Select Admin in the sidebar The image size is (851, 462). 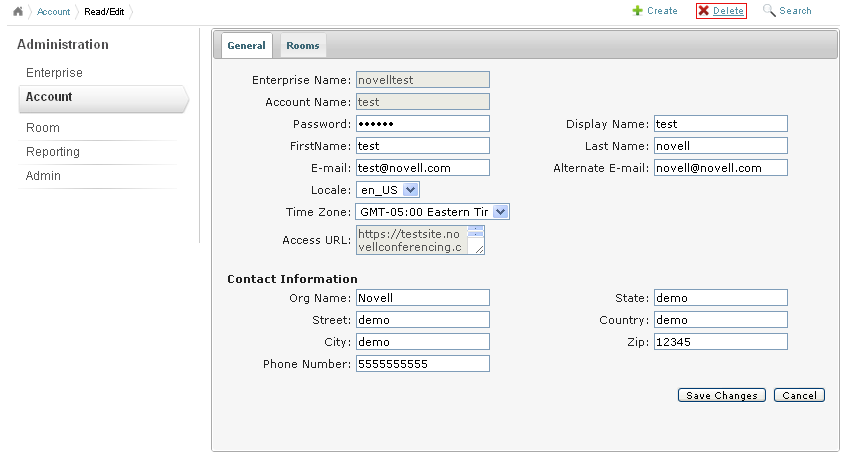point(43,176)
